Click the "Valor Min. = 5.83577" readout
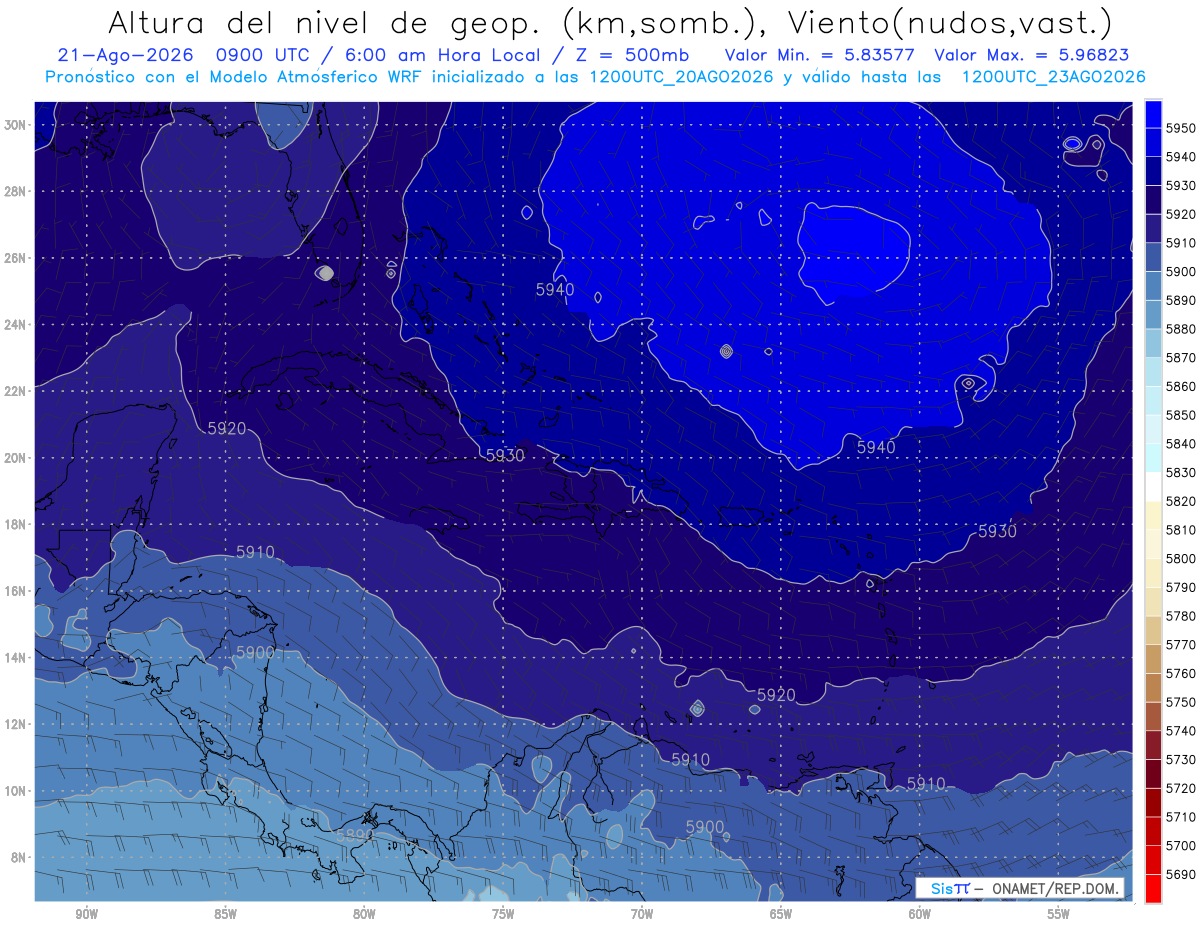 click(x=819, y=55)
